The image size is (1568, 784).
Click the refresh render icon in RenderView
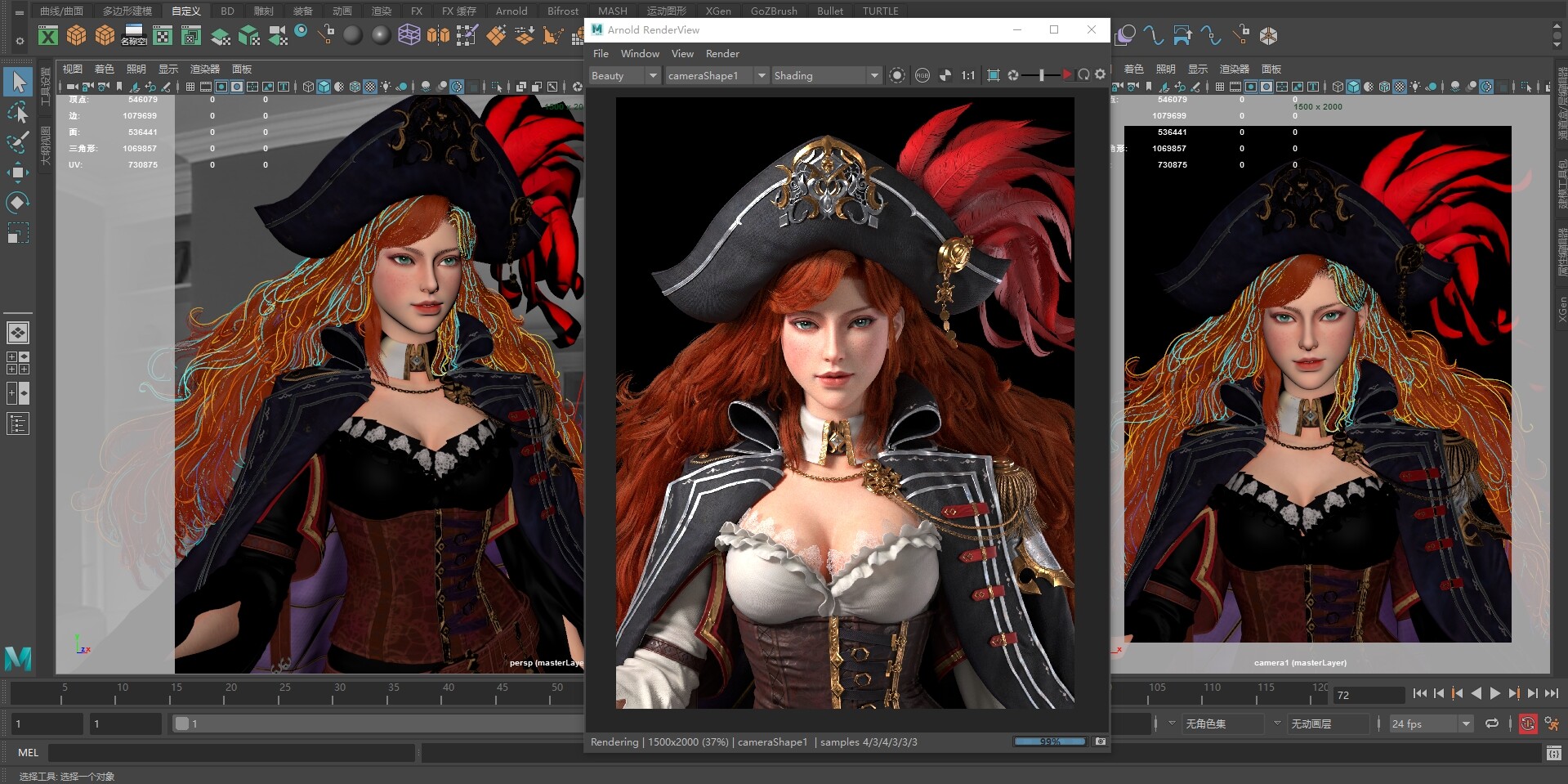(x=1083, y=74)
